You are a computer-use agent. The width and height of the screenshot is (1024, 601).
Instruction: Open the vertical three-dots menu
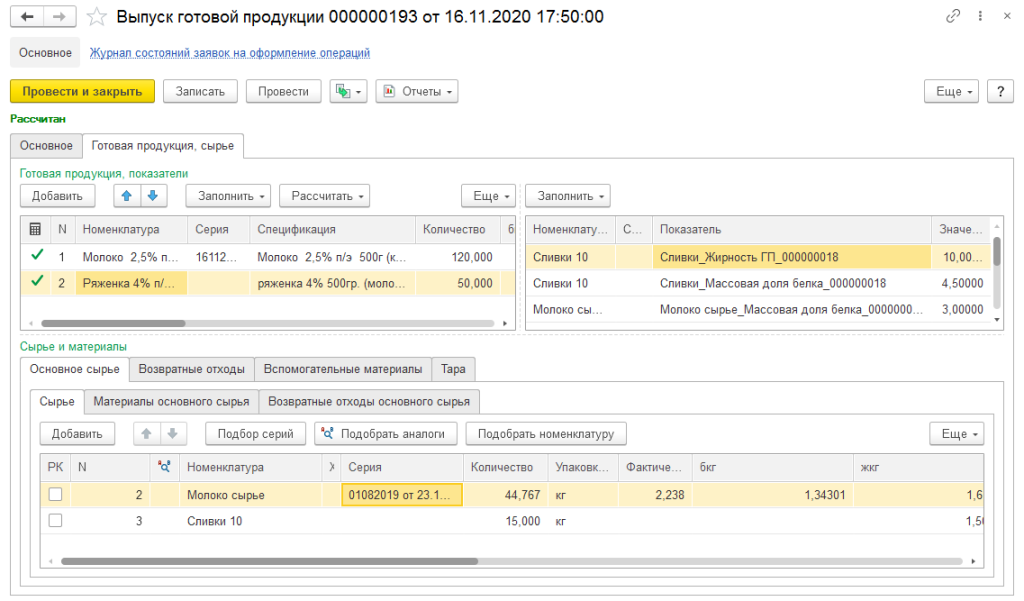[x=980, y=16]
